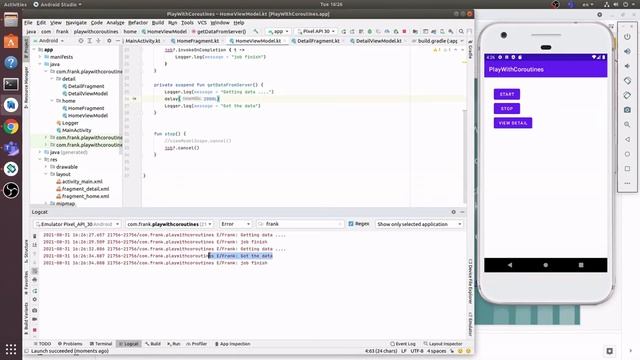
Task: Switch to HomeFragment.kt editor tab
Action: 198,41
